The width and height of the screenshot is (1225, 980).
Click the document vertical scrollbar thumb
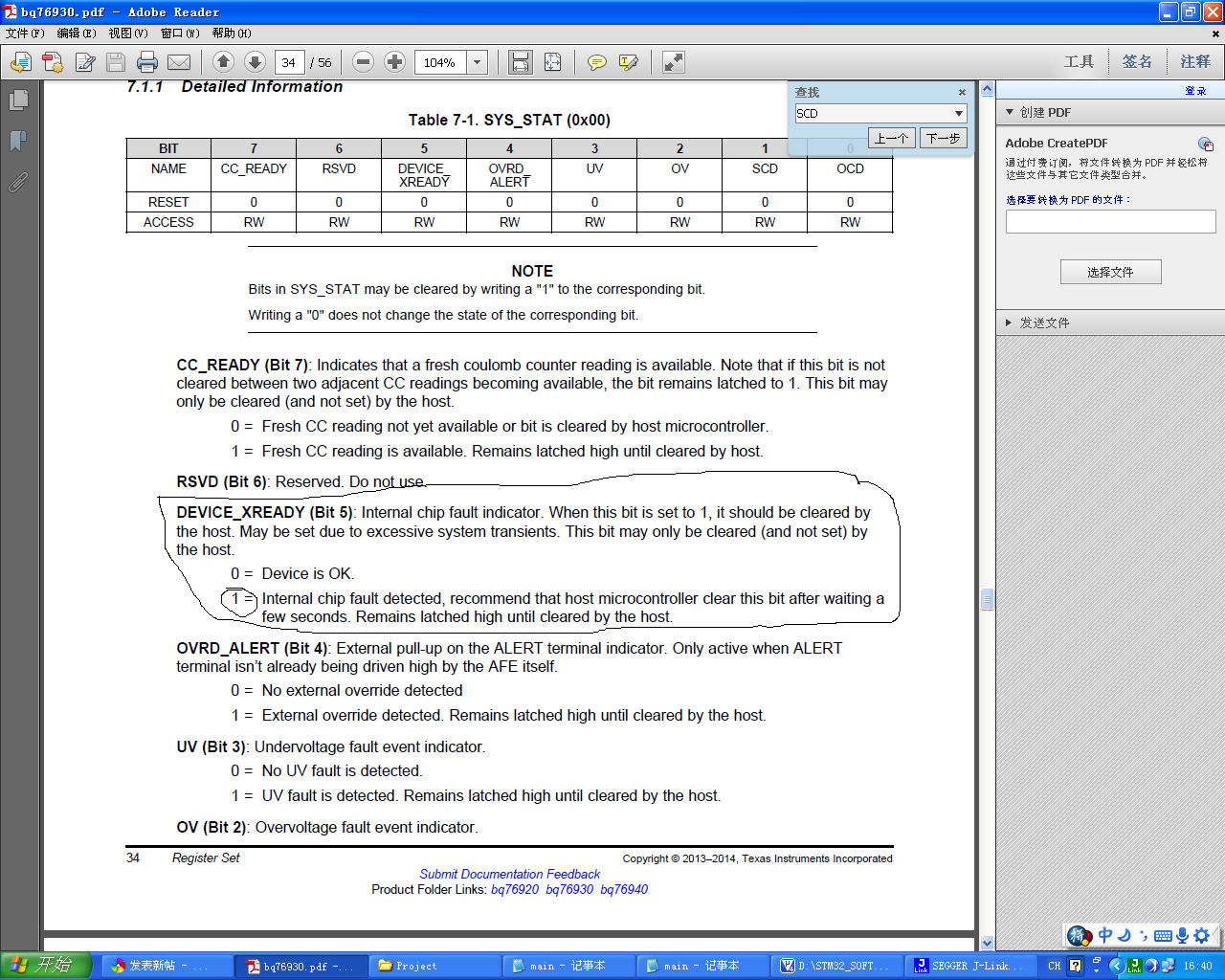coord(988,599)
